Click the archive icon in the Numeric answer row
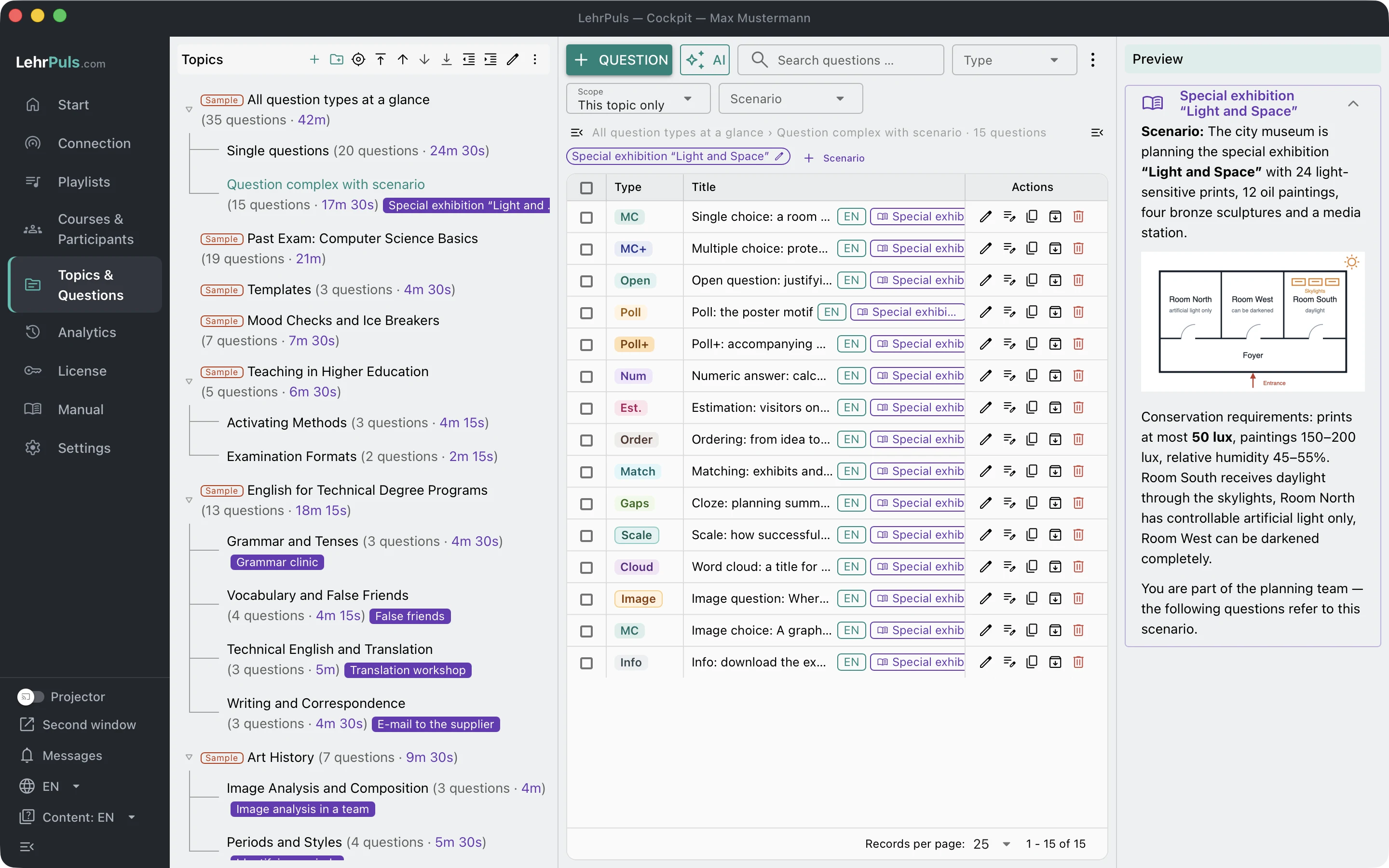This screenshot has height=868, width=1389. tap(1055, 376)
